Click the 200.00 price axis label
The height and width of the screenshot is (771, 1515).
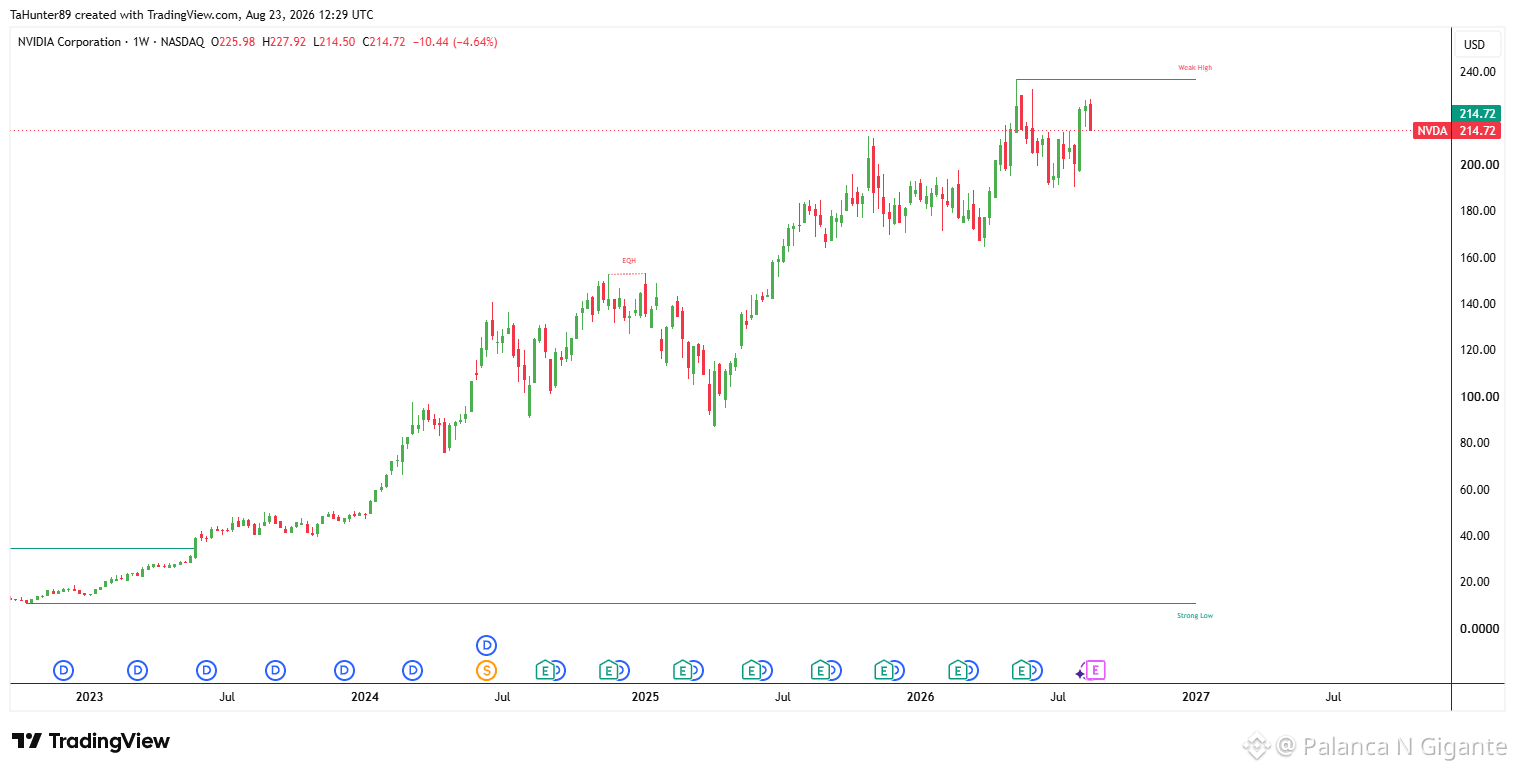click(x=1477, y=165)
